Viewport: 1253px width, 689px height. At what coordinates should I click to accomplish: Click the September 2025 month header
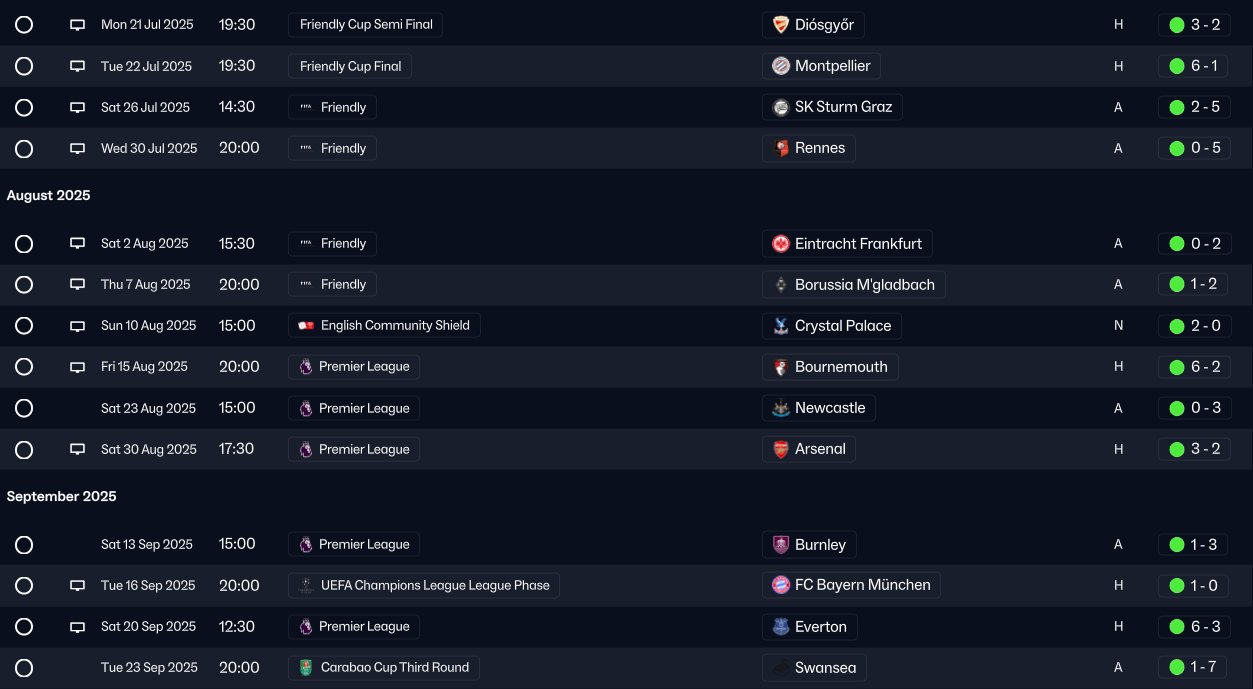(61, 497)
